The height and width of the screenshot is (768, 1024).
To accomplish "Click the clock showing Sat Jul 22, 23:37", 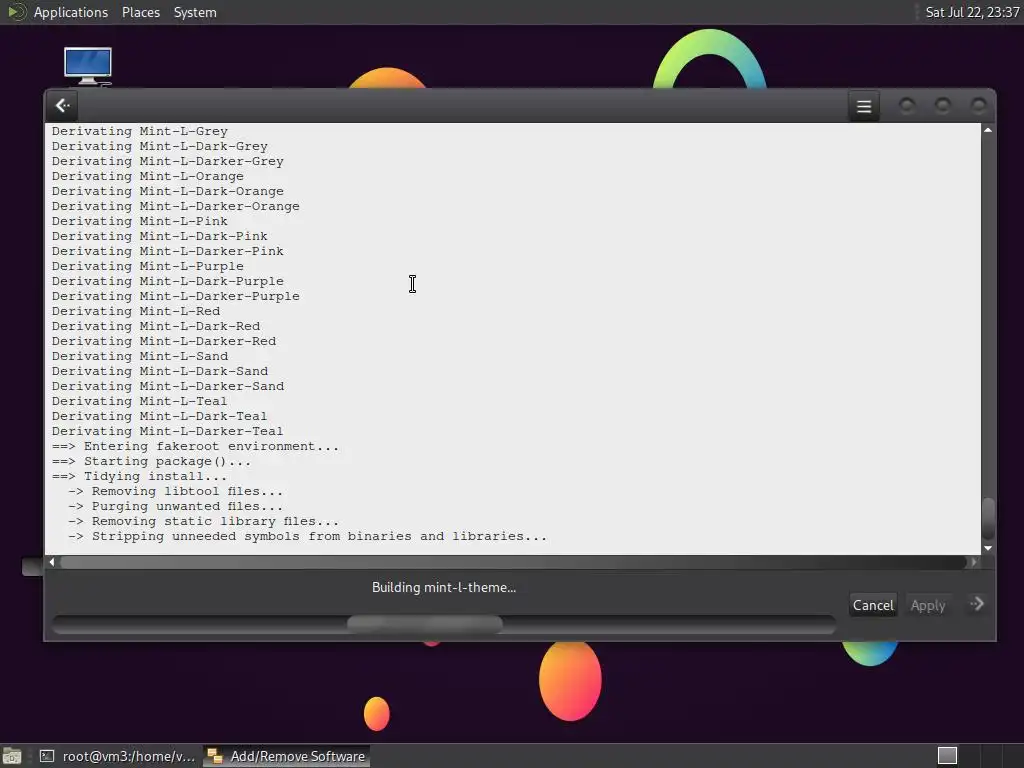I will click(x=972, y=12).
